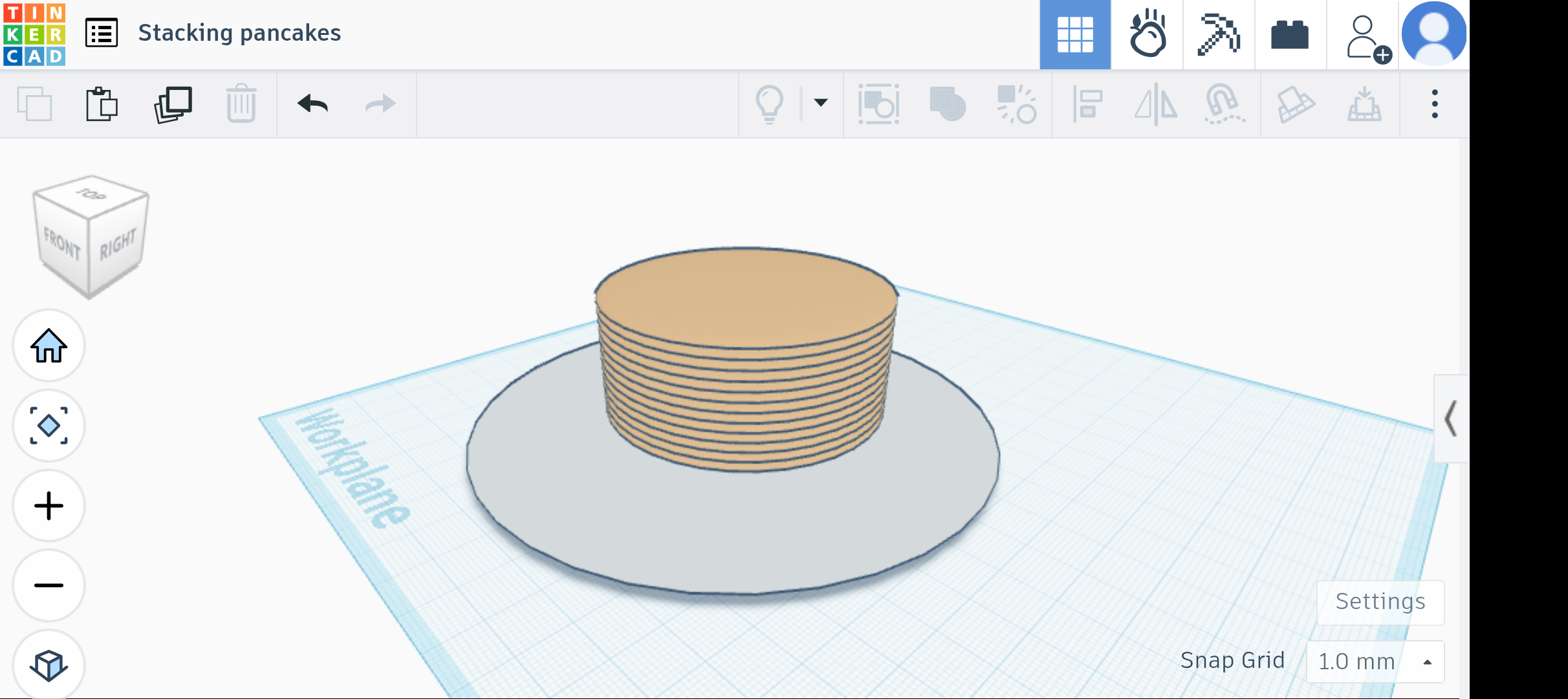This screenshot has height=699, width=1568.
Task: Click the Align tool icon
Action: pos(1087,104)
